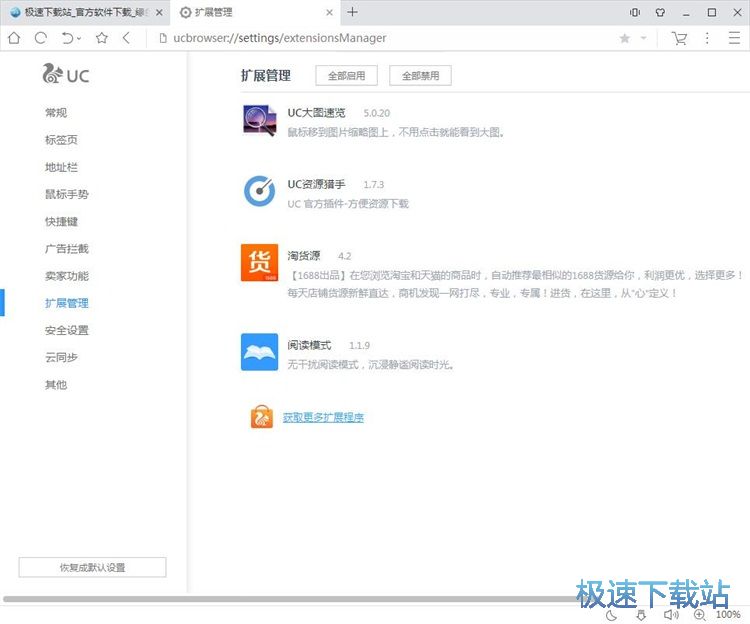
Task: Open the skin (shirt) icon in the title bar
Action: pyautogui.click(x=660, y=12)
